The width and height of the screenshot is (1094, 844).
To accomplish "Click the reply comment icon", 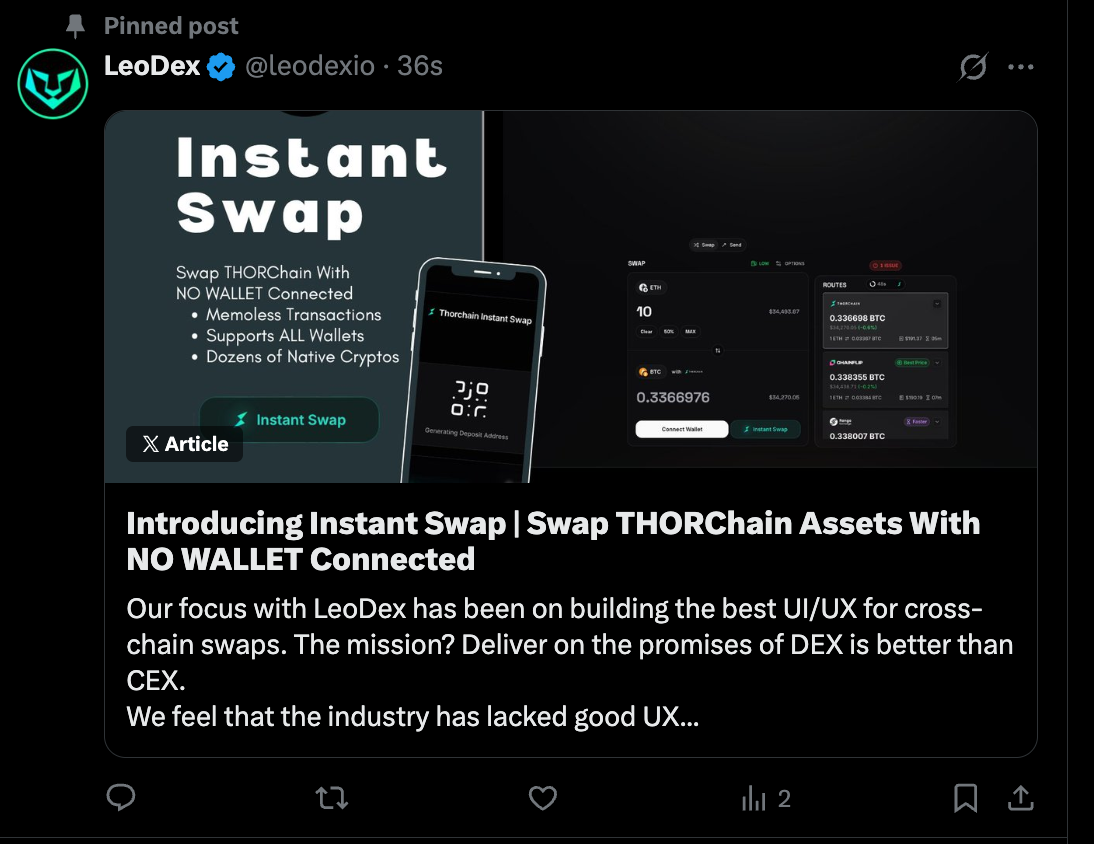I will tap(121, 797).
